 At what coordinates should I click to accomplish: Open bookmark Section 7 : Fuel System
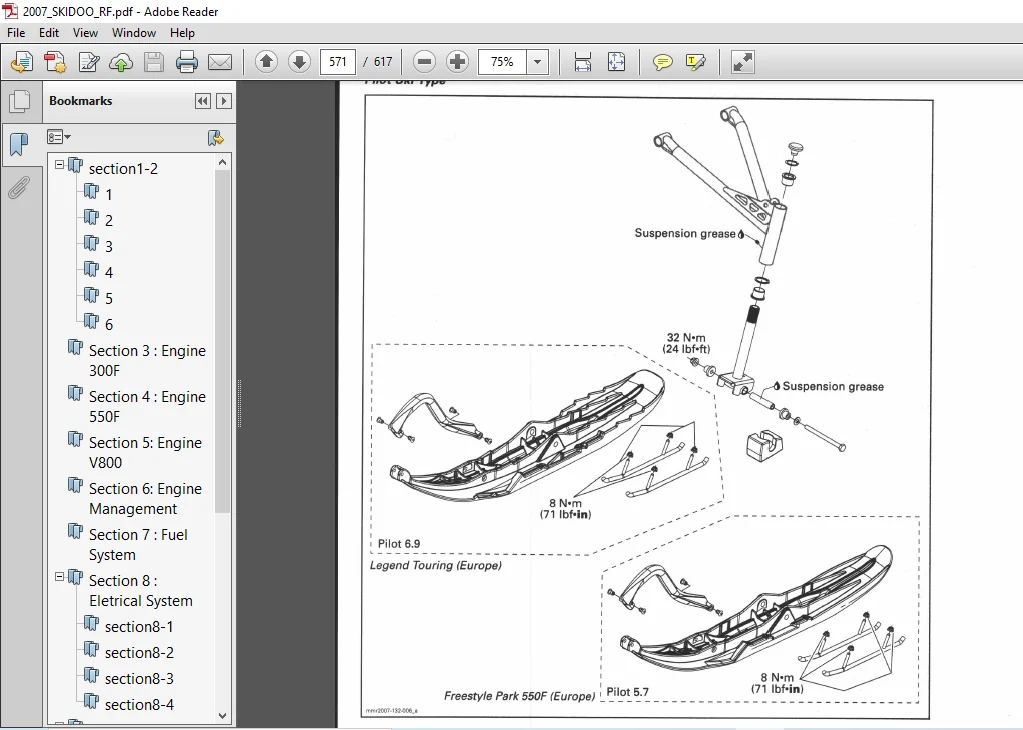[x=138, y=545]
